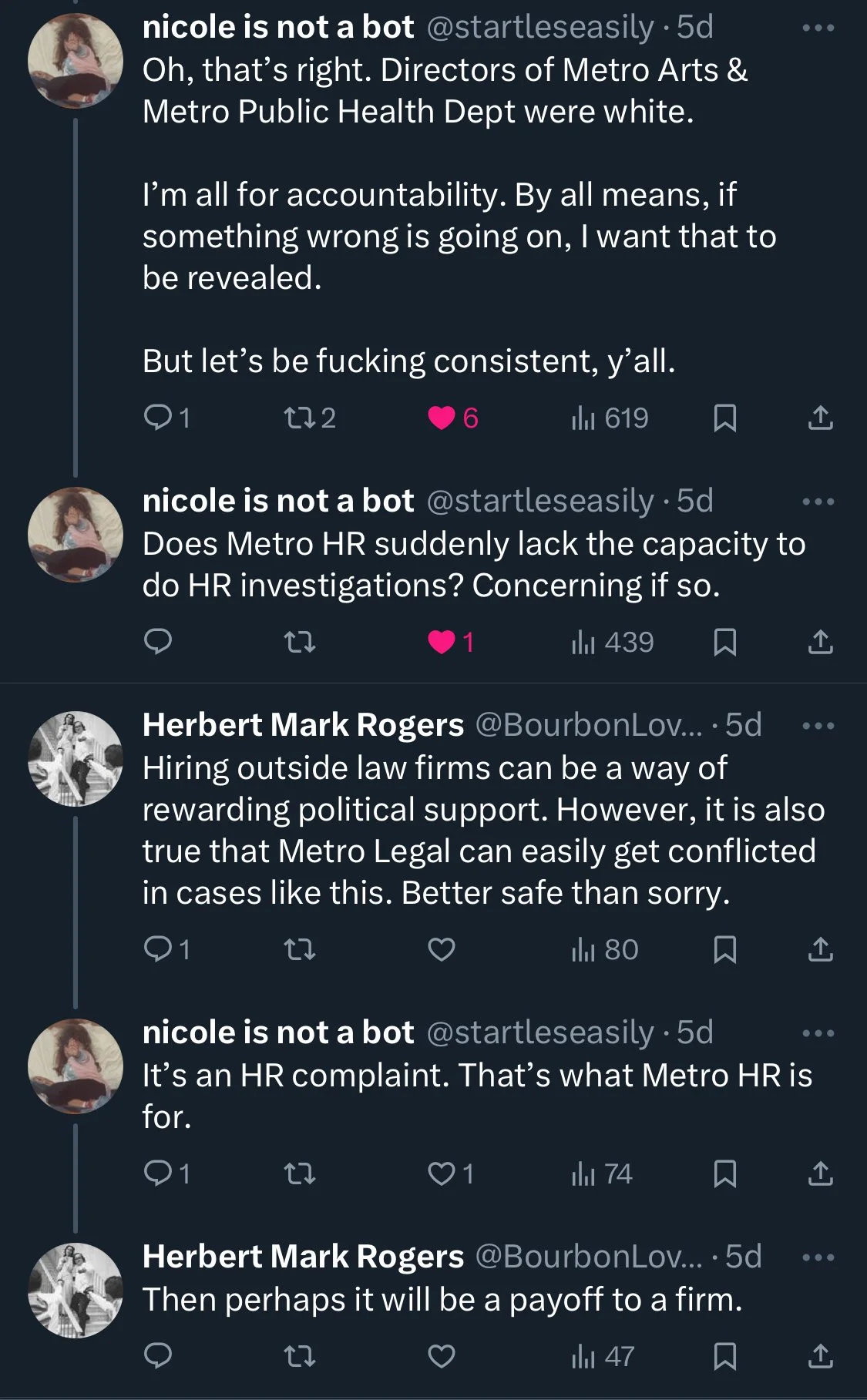867x1400 pixels.
Task: Open Herbert Mark Rogers' profile from the last tweet
Action: click(x=303, y=1257)
